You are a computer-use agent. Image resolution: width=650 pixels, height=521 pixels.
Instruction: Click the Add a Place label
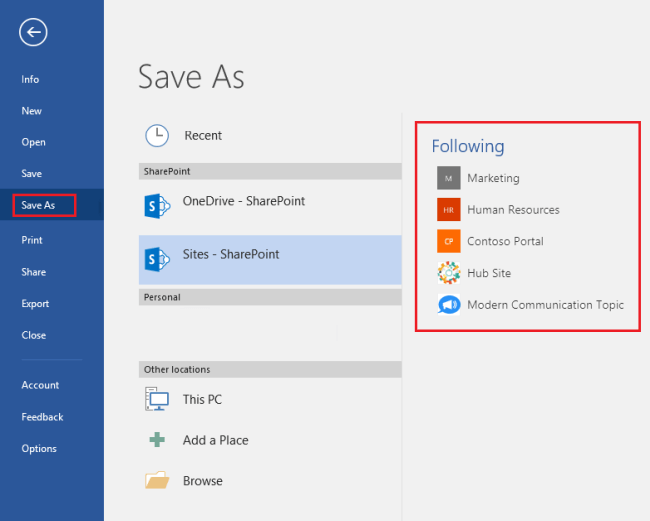pos(216,440)
